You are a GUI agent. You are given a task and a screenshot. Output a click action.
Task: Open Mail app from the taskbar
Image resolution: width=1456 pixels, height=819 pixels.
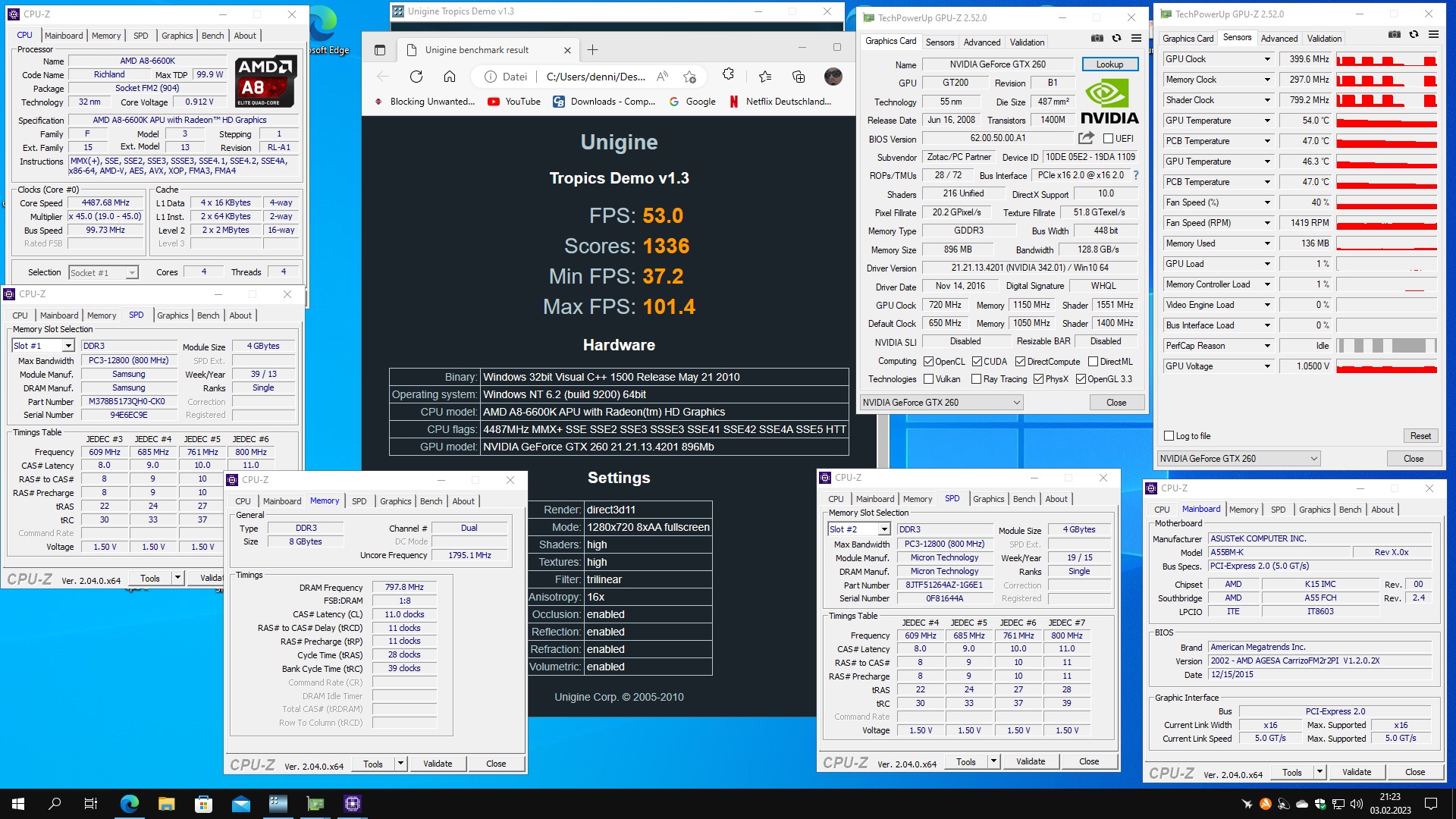[240, 804]
